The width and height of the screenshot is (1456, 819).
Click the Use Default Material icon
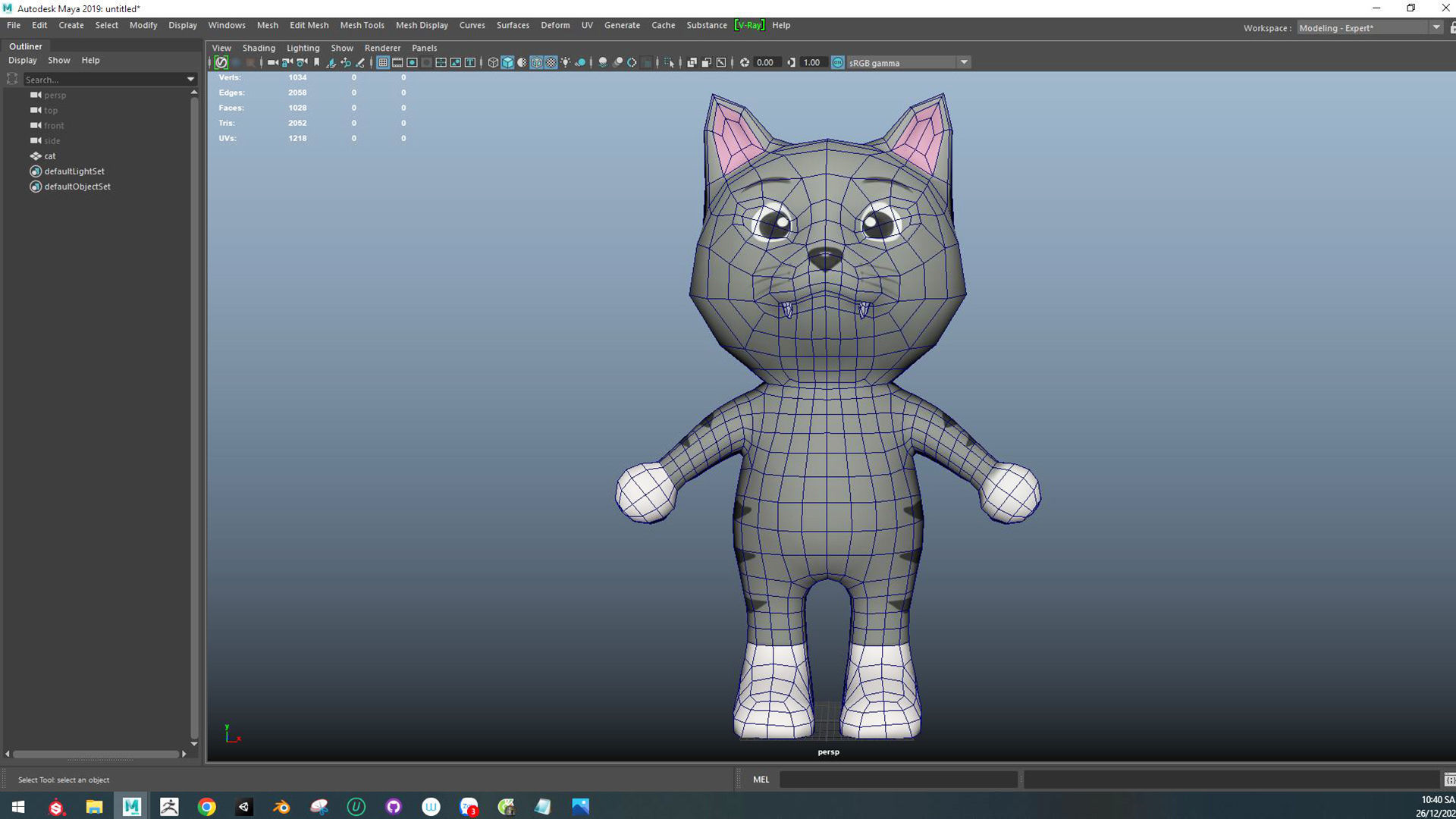coord(522,62)
